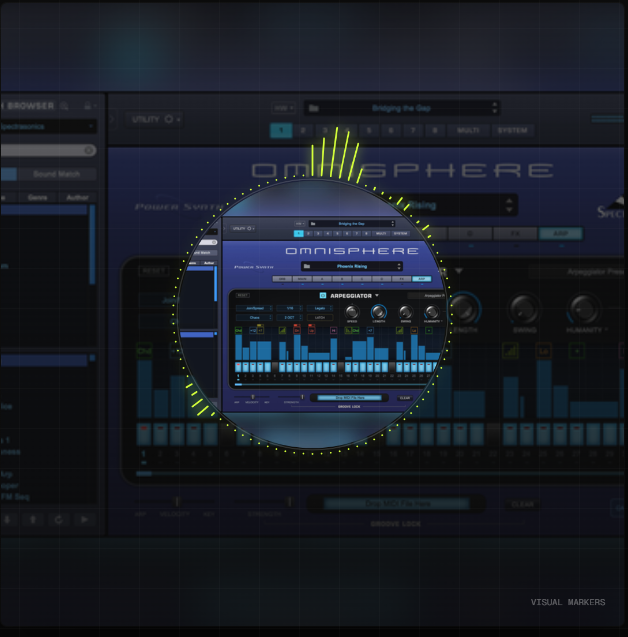Click the Author column header in blurred browser
The height and width of the screenshot is (637, 628).
pos(77,197)
